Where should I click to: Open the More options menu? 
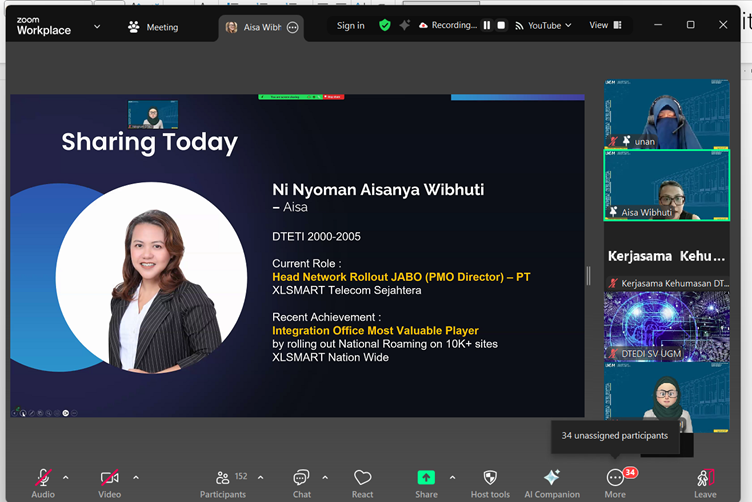615,479
